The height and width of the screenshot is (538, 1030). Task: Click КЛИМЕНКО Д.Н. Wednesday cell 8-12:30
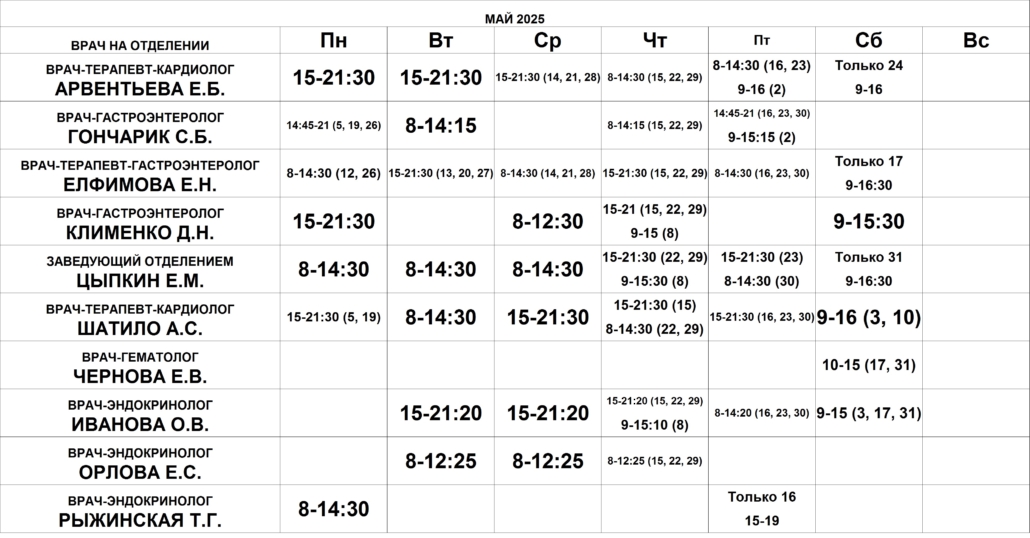click(548, 221)
